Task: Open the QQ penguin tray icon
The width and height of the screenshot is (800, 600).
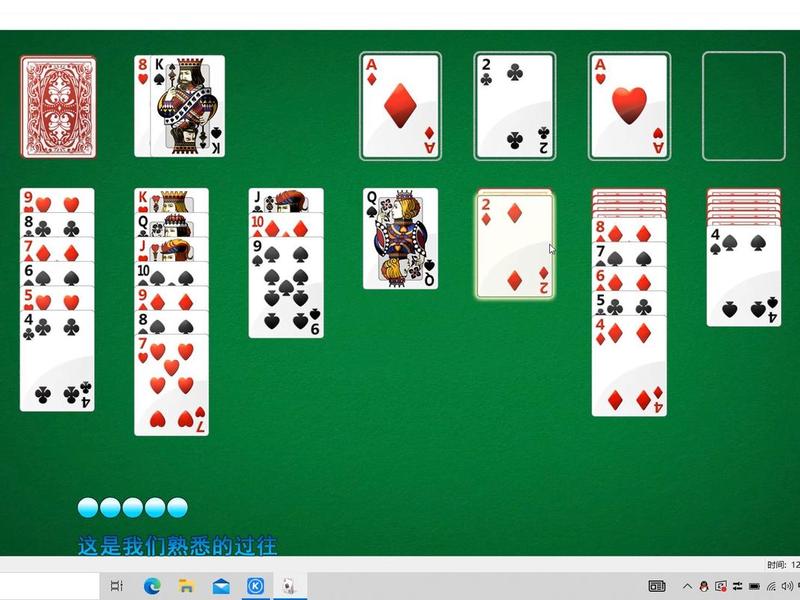Action: tap(704, 586)
